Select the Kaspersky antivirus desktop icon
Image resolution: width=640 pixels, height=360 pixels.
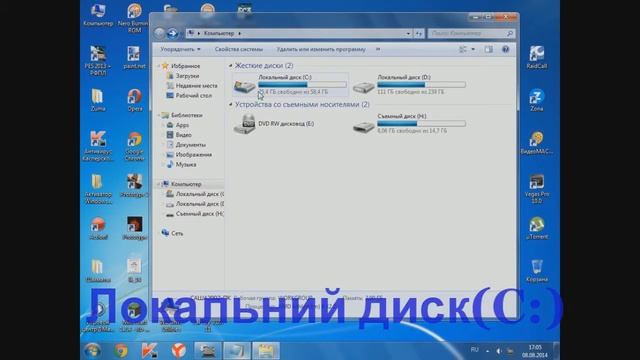(98, 146)
